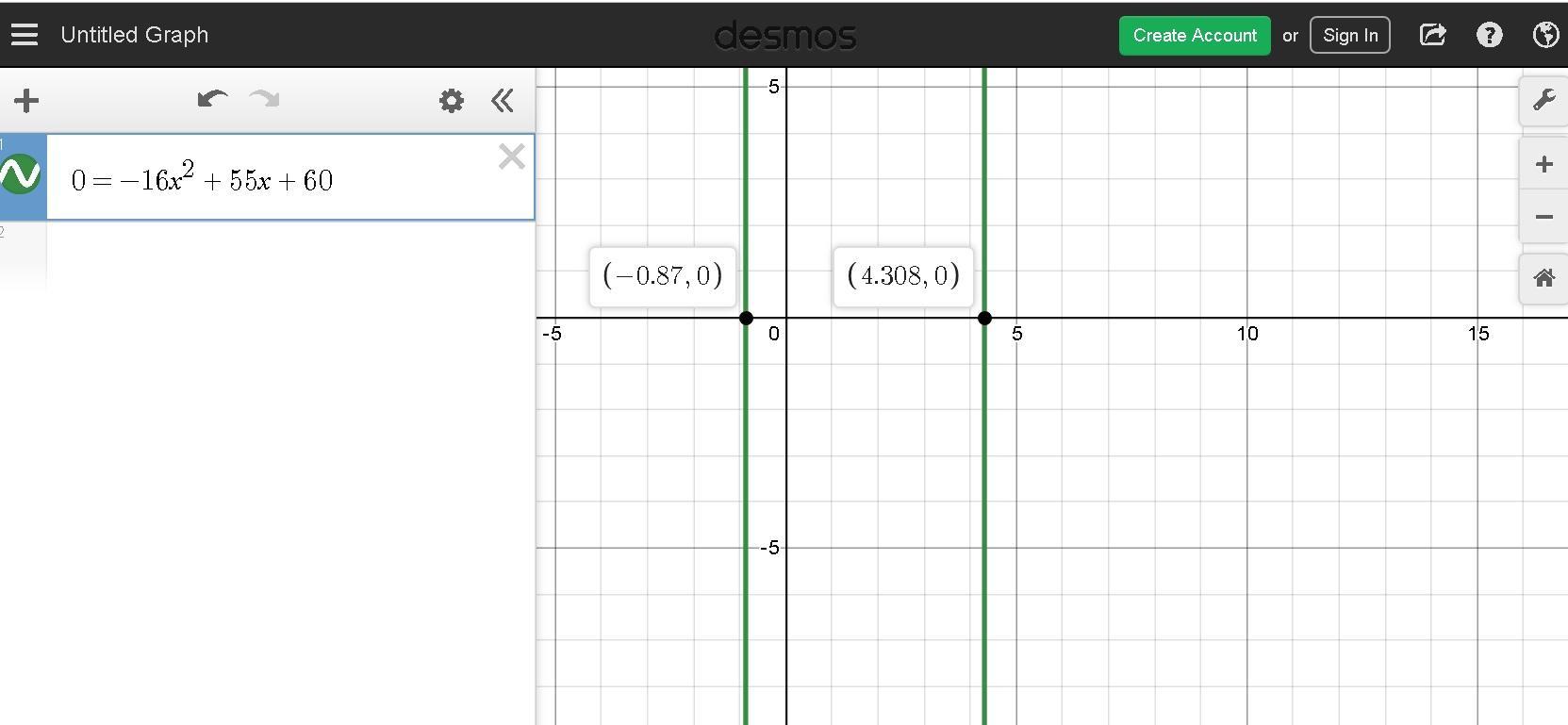Click the x-intercept point at 4.308
The width and height of the screenshot is (1568, 725).
[x=984, y=318]
